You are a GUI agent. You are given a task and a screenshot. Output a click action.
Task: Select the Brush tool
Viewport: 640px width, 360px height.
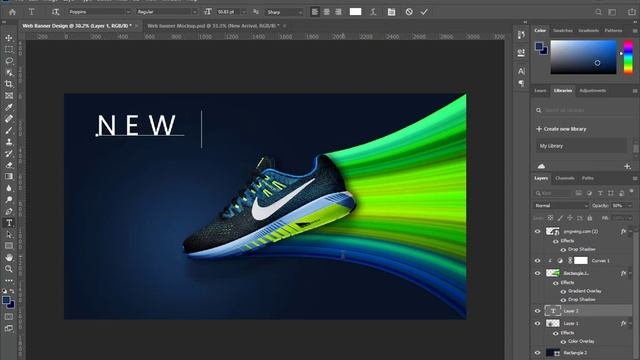tap(9, 130)
